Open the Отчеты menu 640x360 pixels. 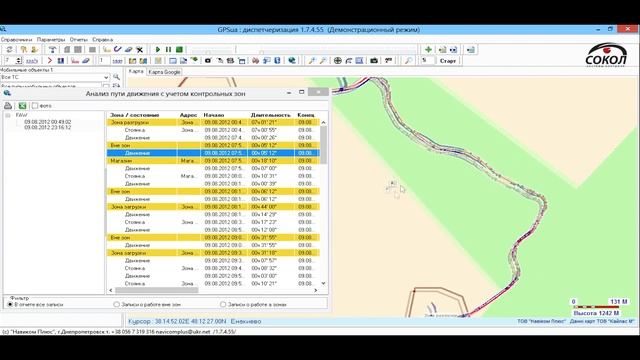pyautogui.click(x=78, y=40)
